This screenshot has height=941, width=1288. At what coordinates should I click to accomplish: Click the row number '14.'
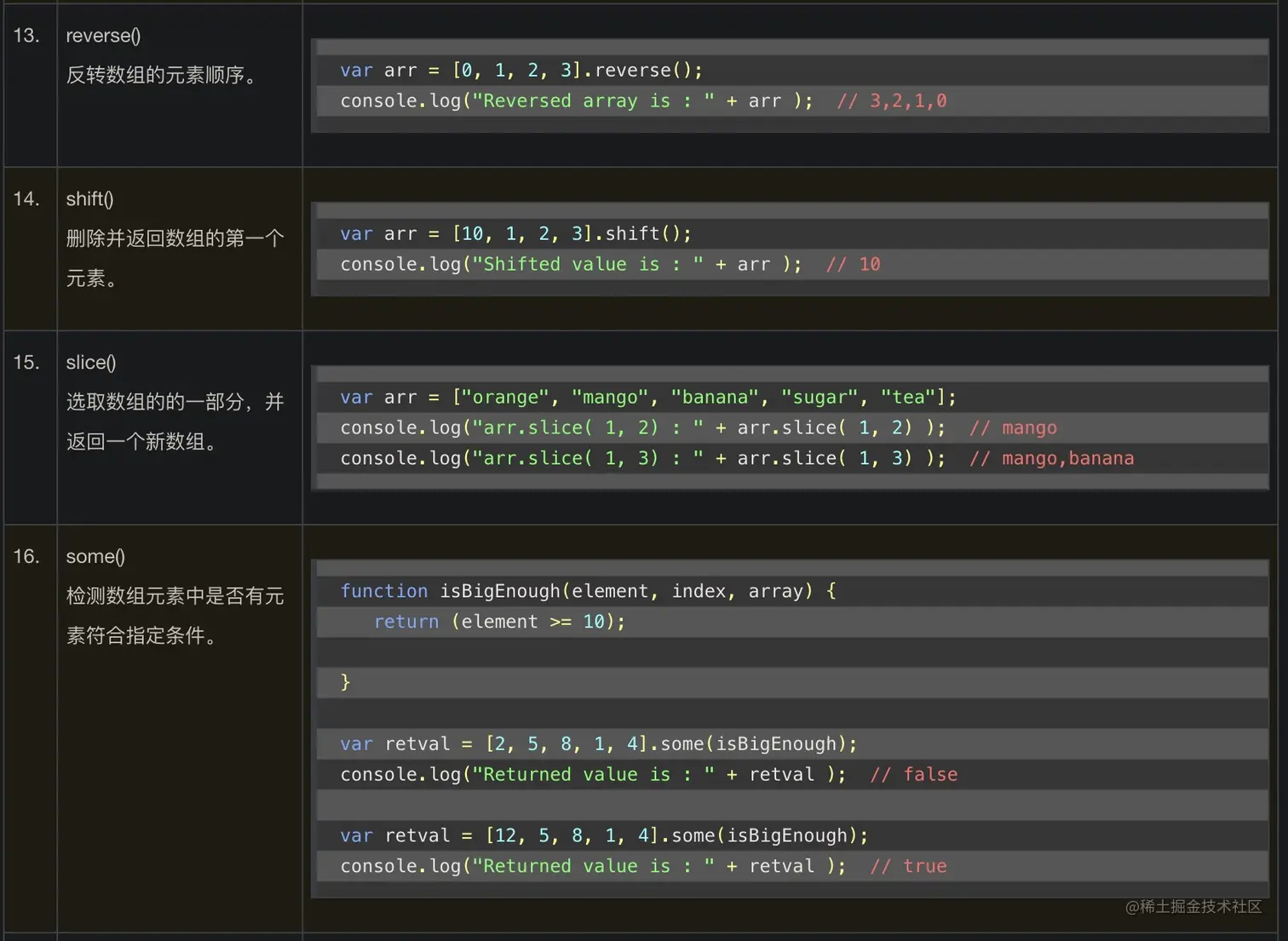(26, 199)
